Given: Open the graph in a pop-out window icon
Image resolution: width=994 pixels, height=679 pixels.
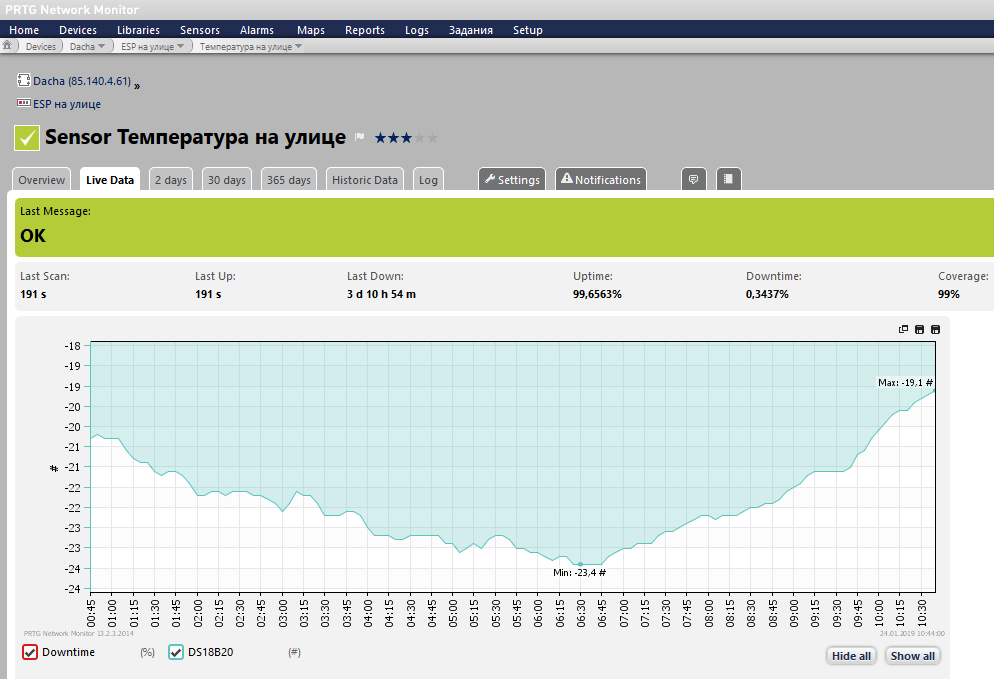Looking at the screenshot, I should [903, 329].
